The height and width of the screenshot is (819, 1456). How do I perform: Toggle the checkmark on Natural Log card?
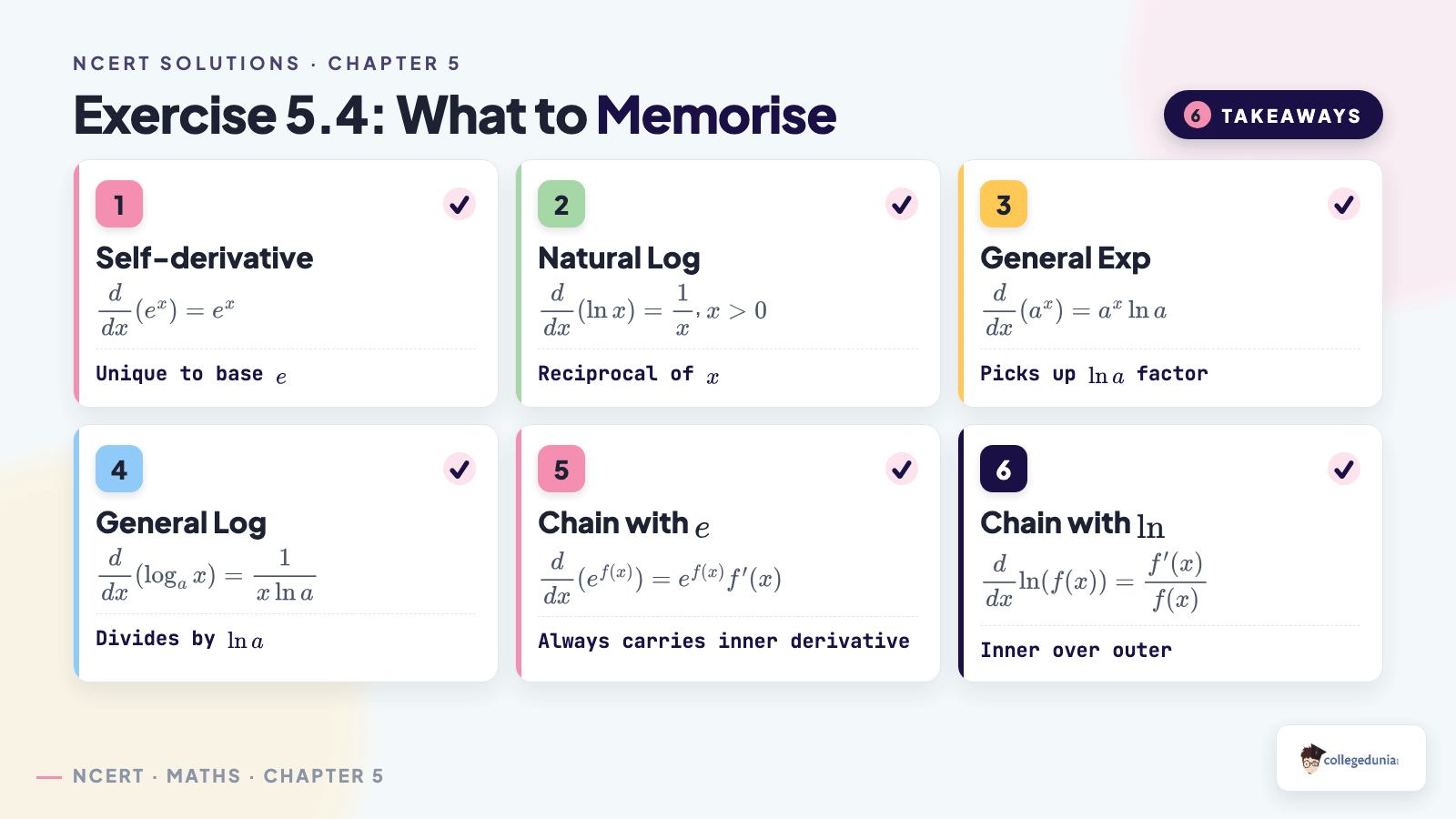(902, 204)
